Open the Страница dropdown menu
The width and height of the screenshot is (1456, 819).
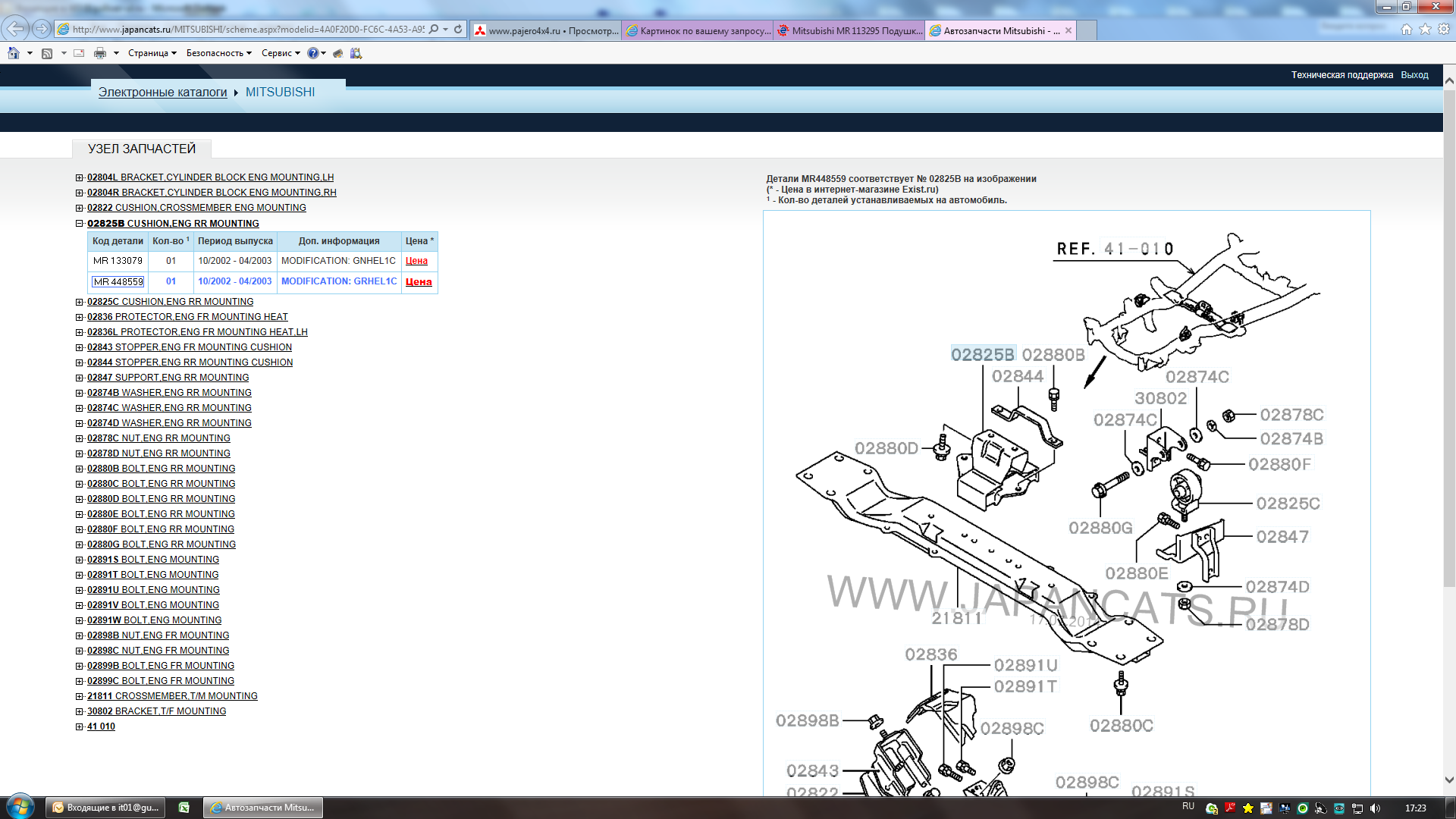click(152, 53)
